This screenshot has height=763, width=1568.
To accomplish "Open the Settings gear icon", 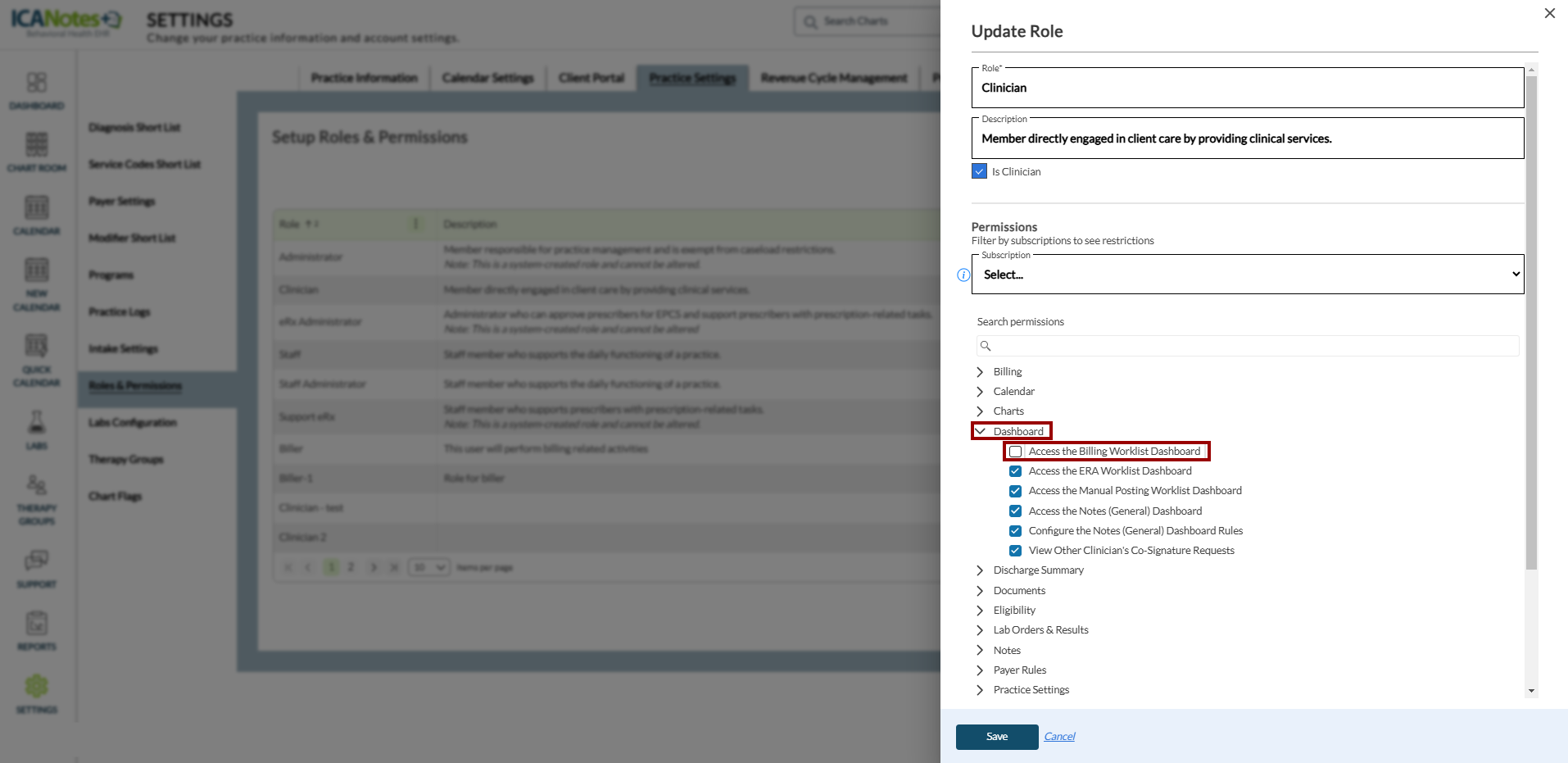I will (37, 686).
